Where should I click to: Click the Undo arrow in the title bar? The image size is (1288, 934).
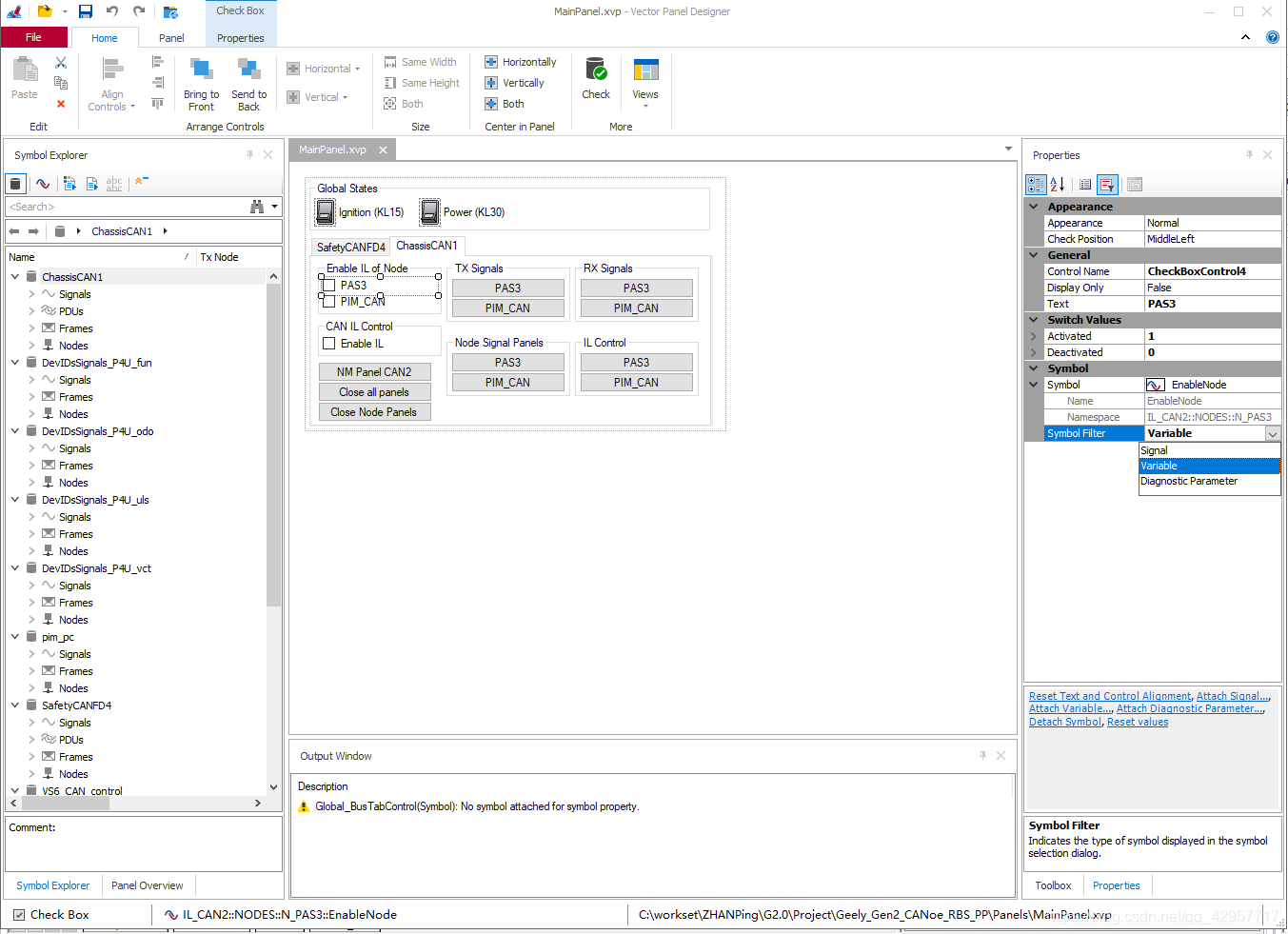point(112,11)
